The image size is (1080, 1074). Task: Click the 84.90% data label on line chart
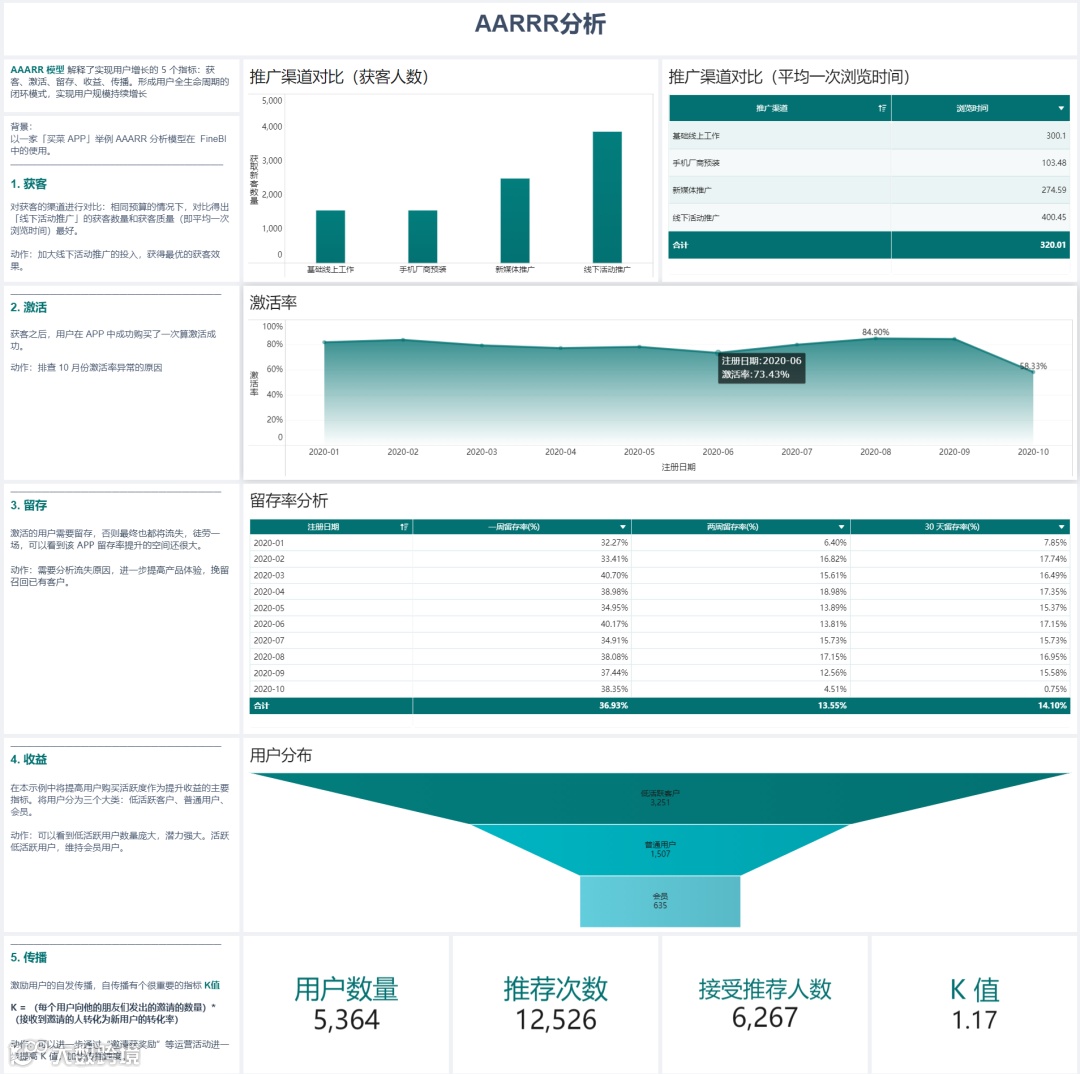pyautogui.click(x=875, y=332)
